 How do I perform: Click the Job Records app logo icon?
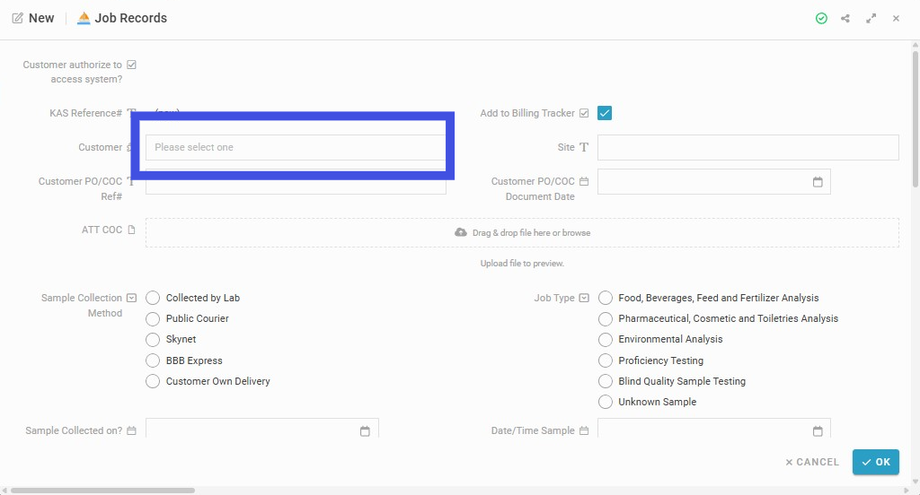tap(84, 18)
